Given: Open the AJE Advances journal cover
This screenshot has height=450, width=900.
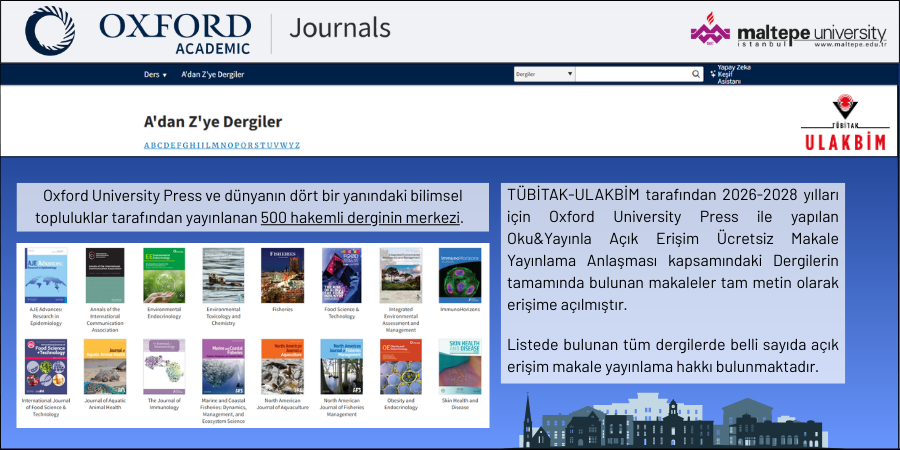Looking at the screenshot, I should pos(46,276).
